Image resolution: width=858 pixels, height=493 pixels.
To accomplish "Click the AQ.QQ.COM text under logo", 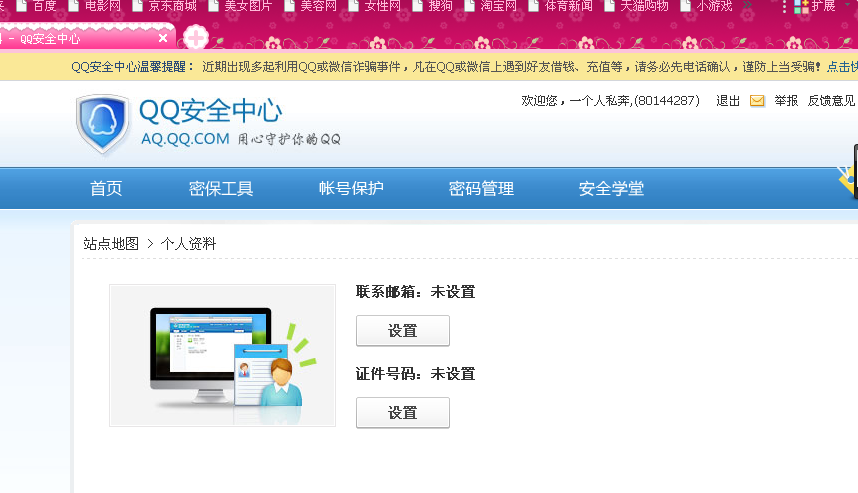I will (x=185, y=139).
